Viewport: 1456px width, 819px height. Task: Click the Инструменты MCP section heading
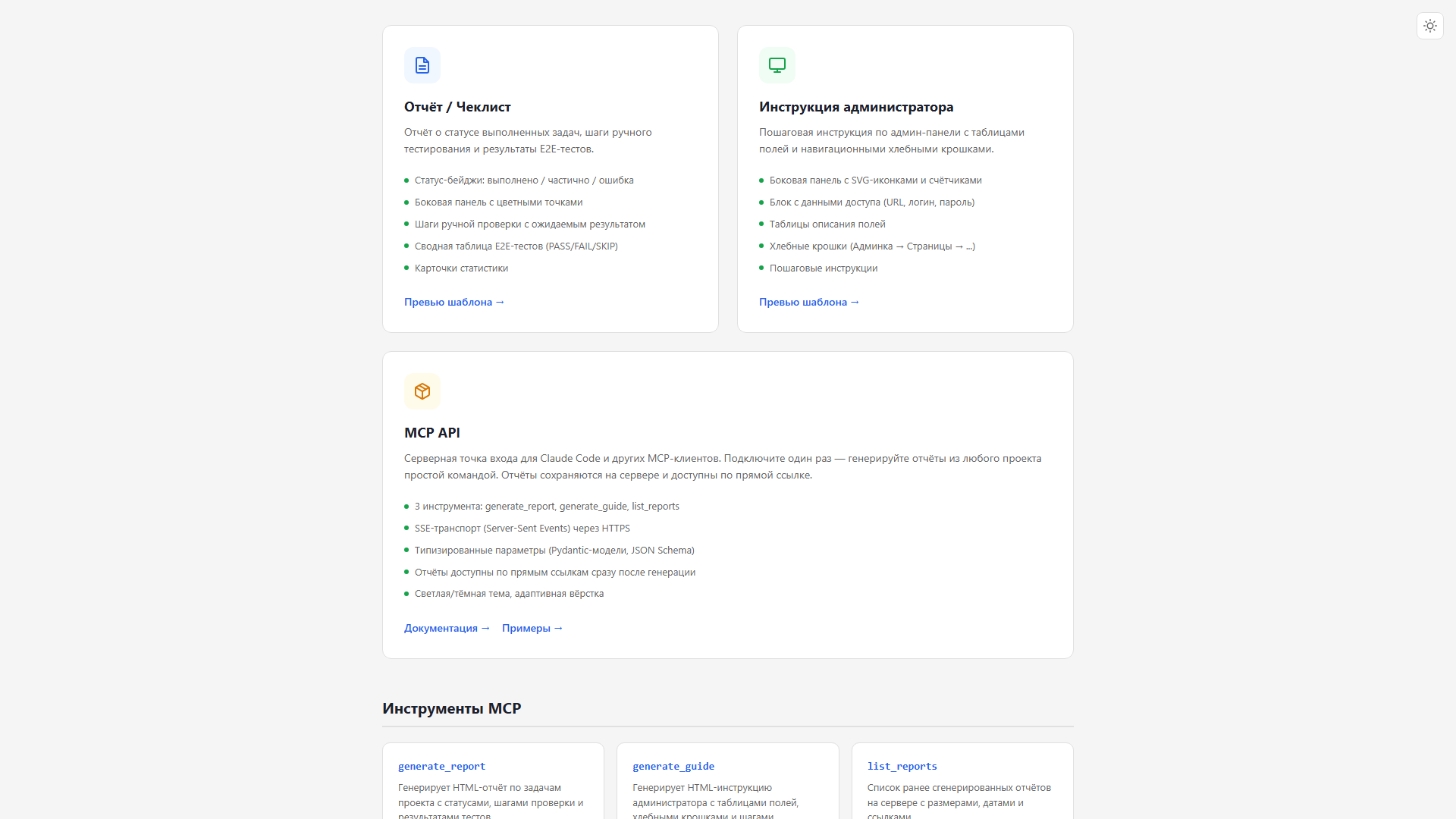pyautogui.click(x=452, y=708)
